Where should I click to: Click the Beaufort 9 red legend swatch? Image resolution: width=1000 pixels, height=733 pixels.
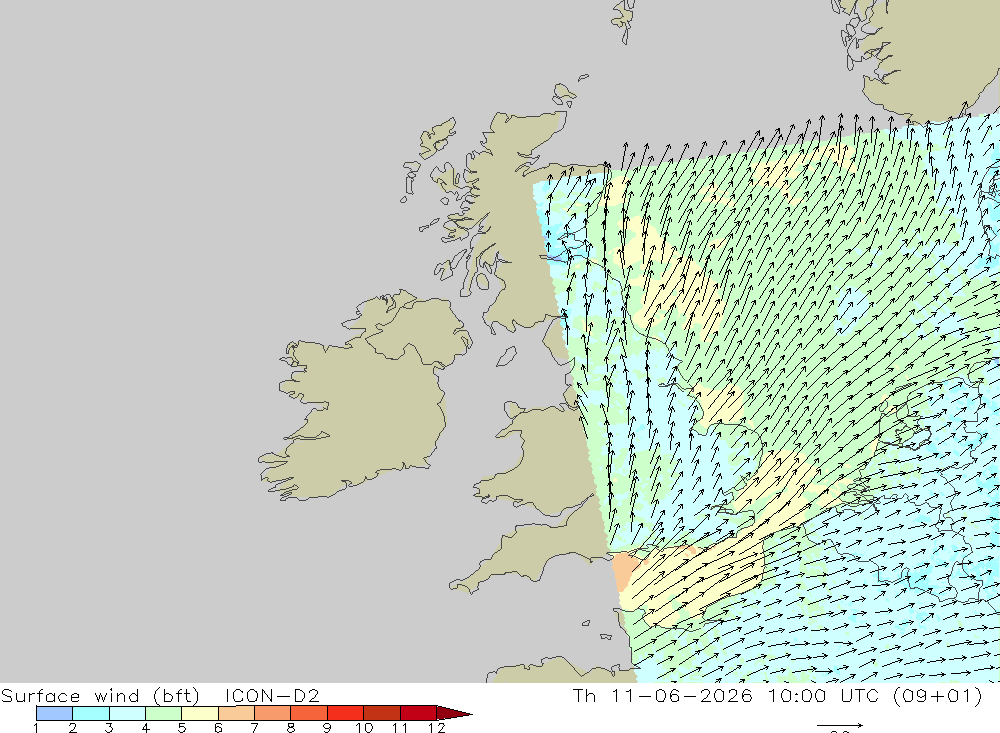coord(345,713)
